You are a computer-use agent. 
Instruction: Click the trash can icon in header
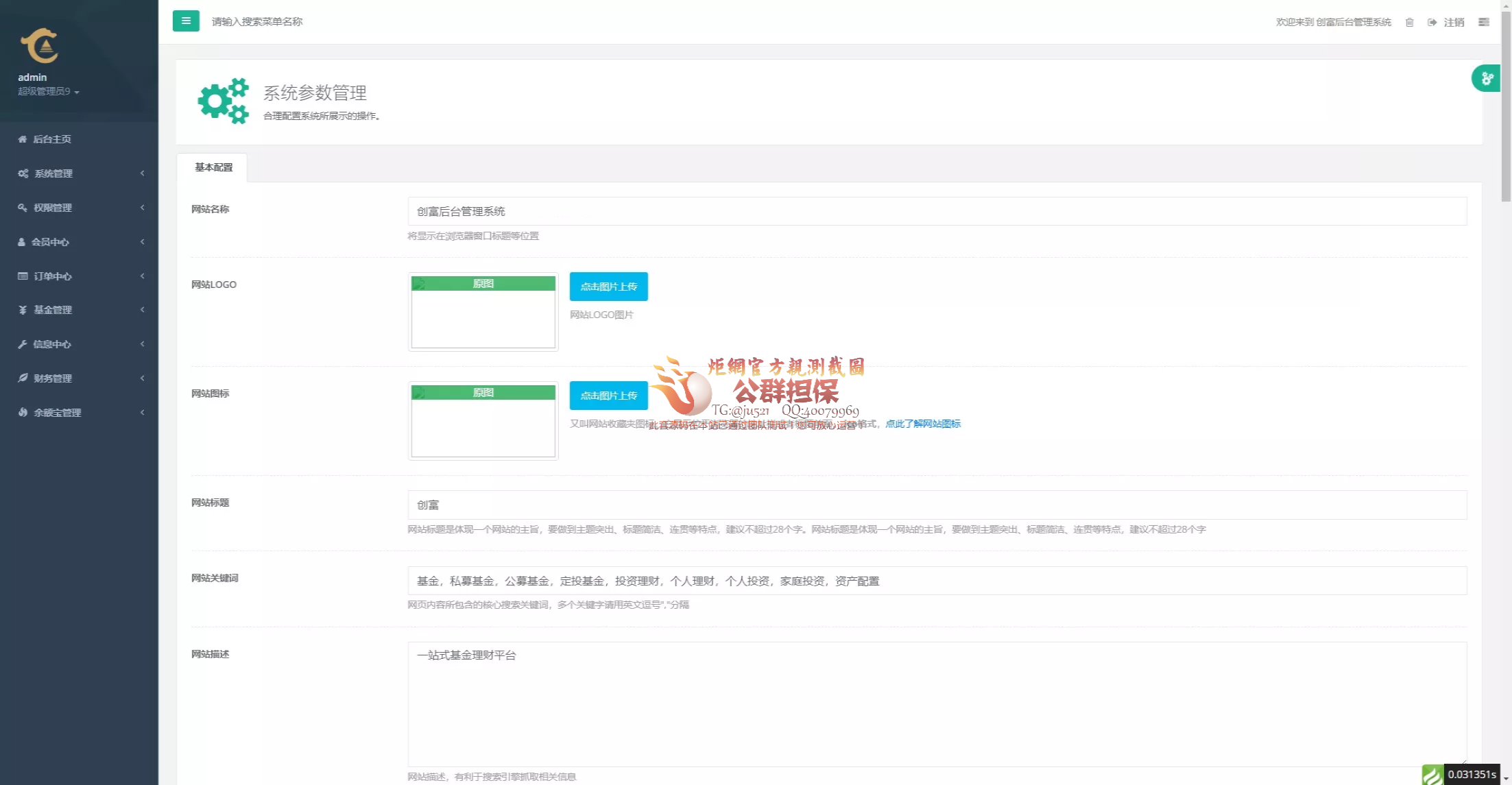click(1409, 23)
